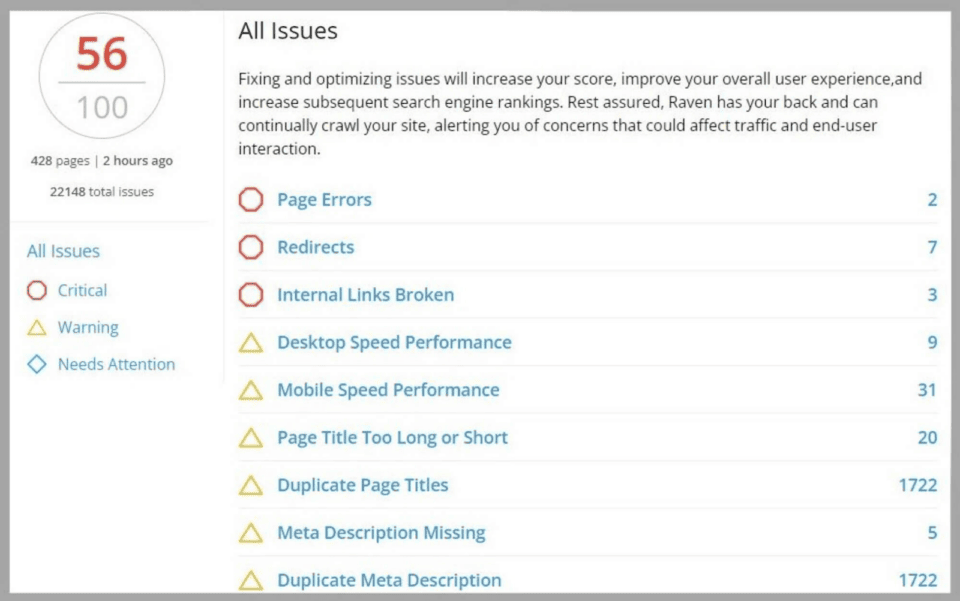Open the Redirects issue details
The width and height of the screenshot is (960, 601).
click(315, 247)
